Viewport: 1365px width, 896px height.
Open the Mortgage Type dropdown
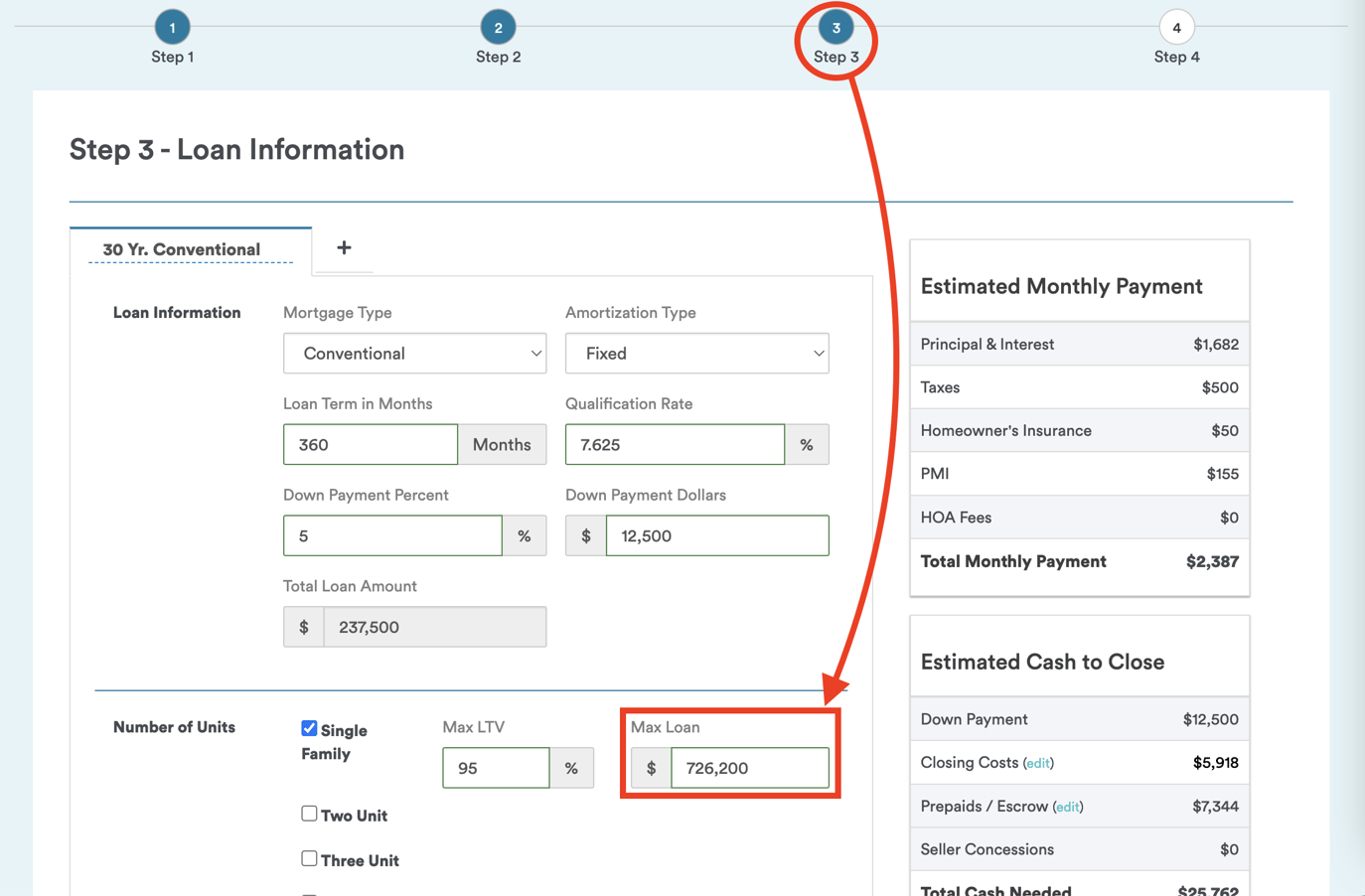(414, 353)
